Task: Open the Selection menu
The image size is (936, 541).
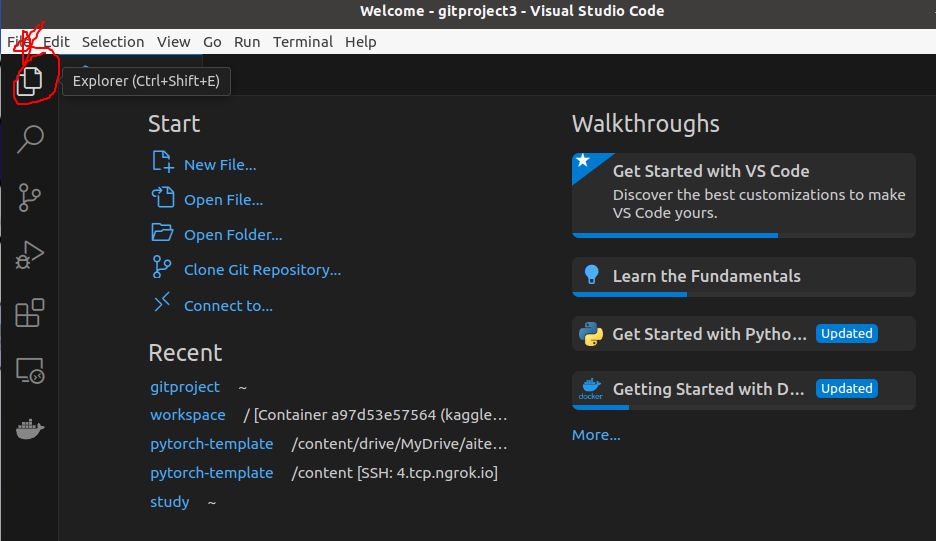Action: [x=113, y=42]
